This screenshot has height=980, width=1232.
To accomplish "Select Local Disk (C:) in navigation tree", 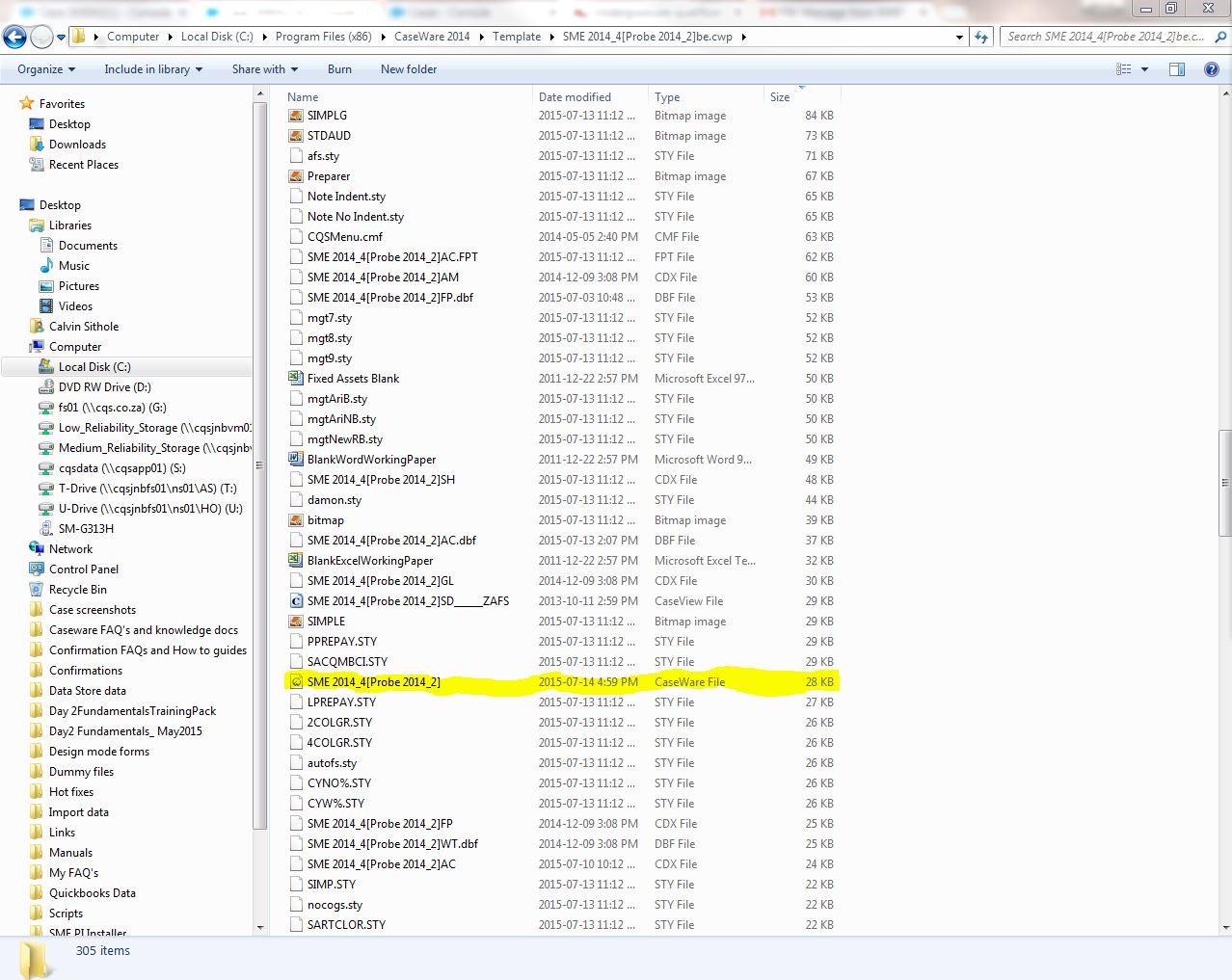I will pos(94,367).
